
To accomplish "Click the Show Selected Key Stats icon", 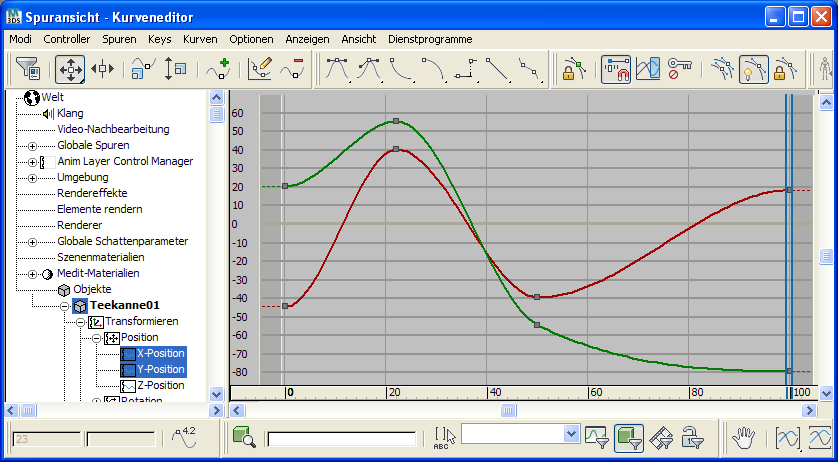I will click(185, 437).
